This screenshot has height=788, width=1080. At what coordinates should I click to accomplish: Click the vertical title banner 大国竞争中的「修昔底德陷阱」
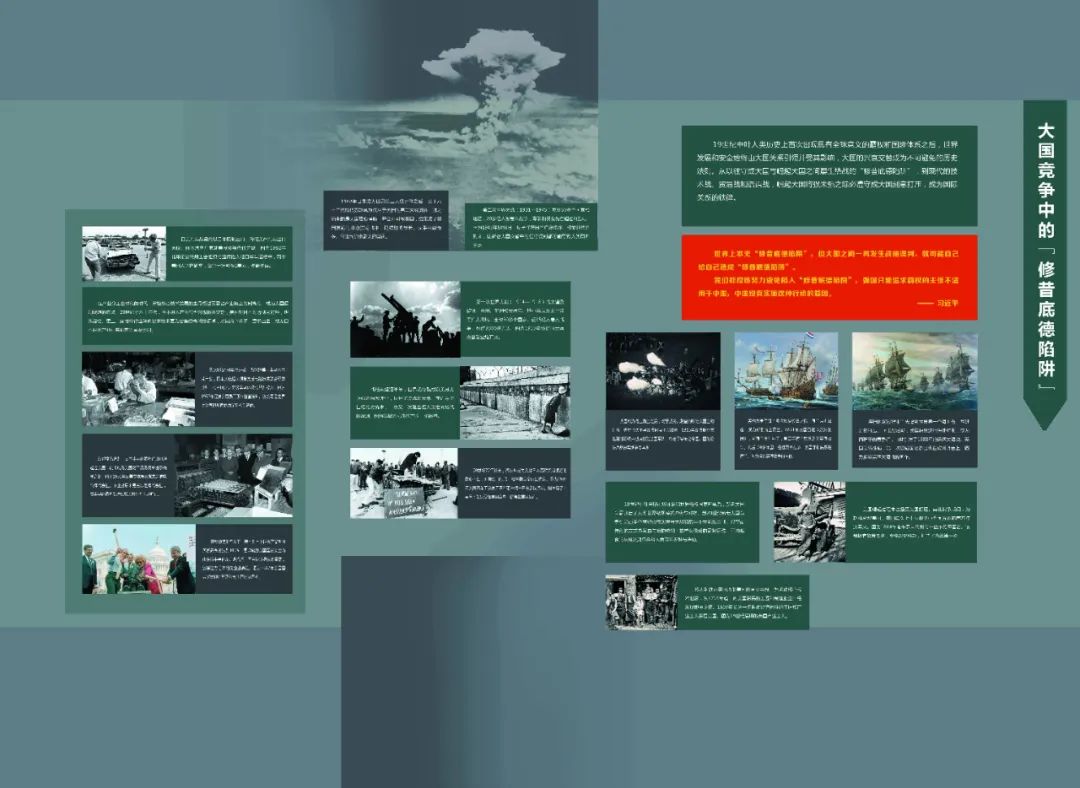click(1045, 264)
